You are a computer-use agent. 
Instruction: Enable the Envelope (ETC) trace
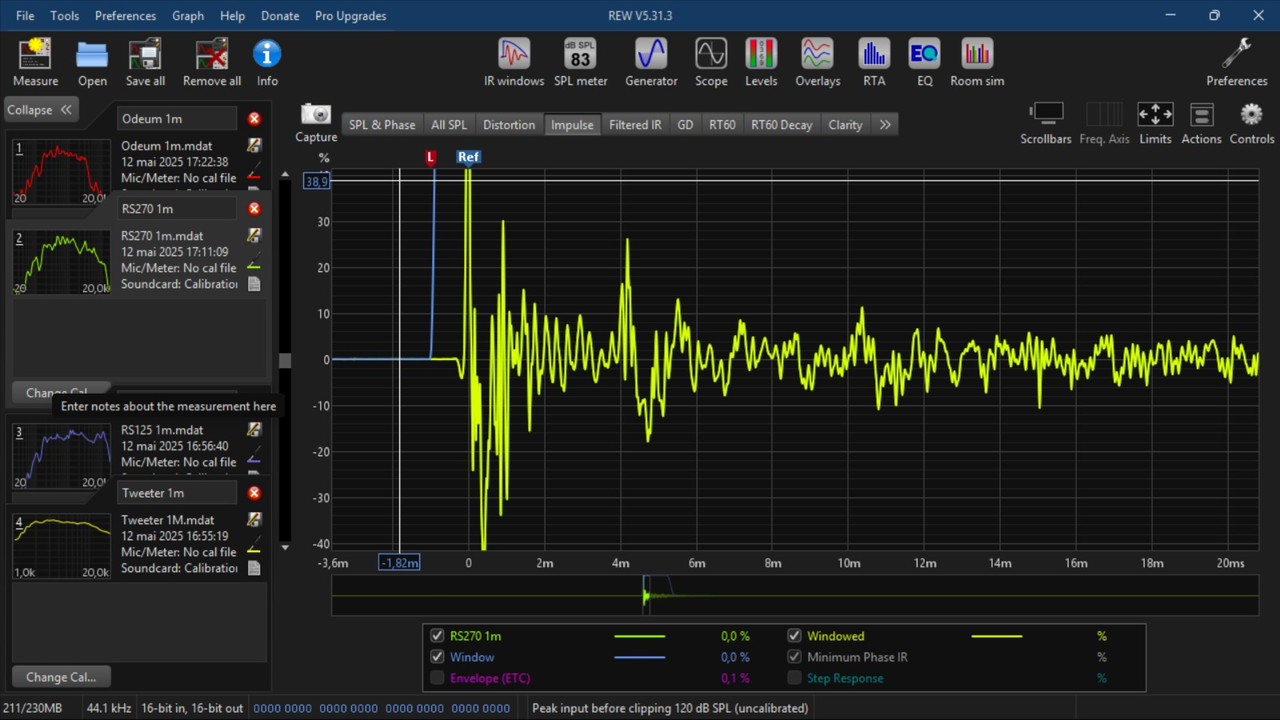pos(437,678)
